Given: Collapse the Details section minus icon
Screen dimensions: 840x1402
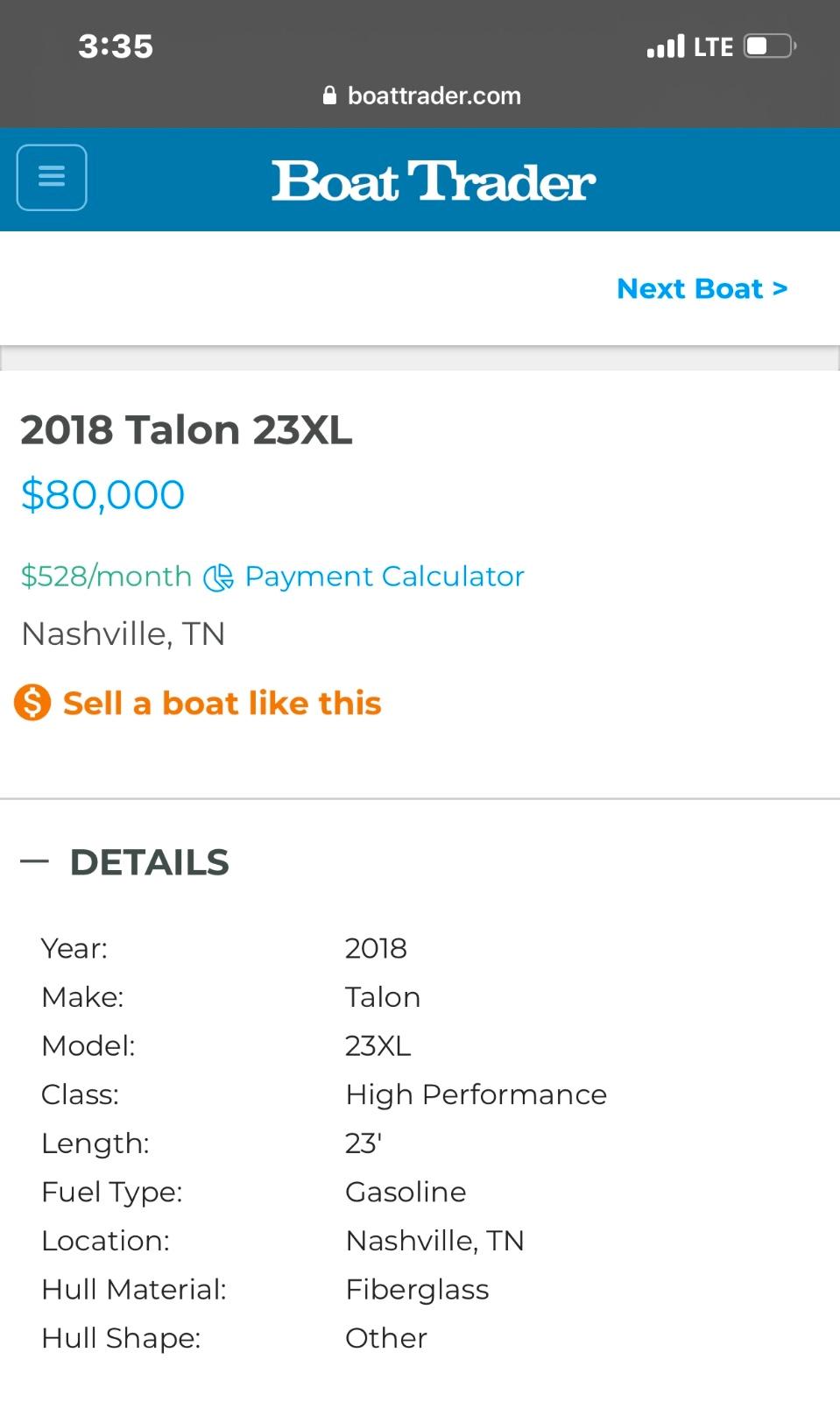Looking at the screenshot, I should [x=34, y=862].
